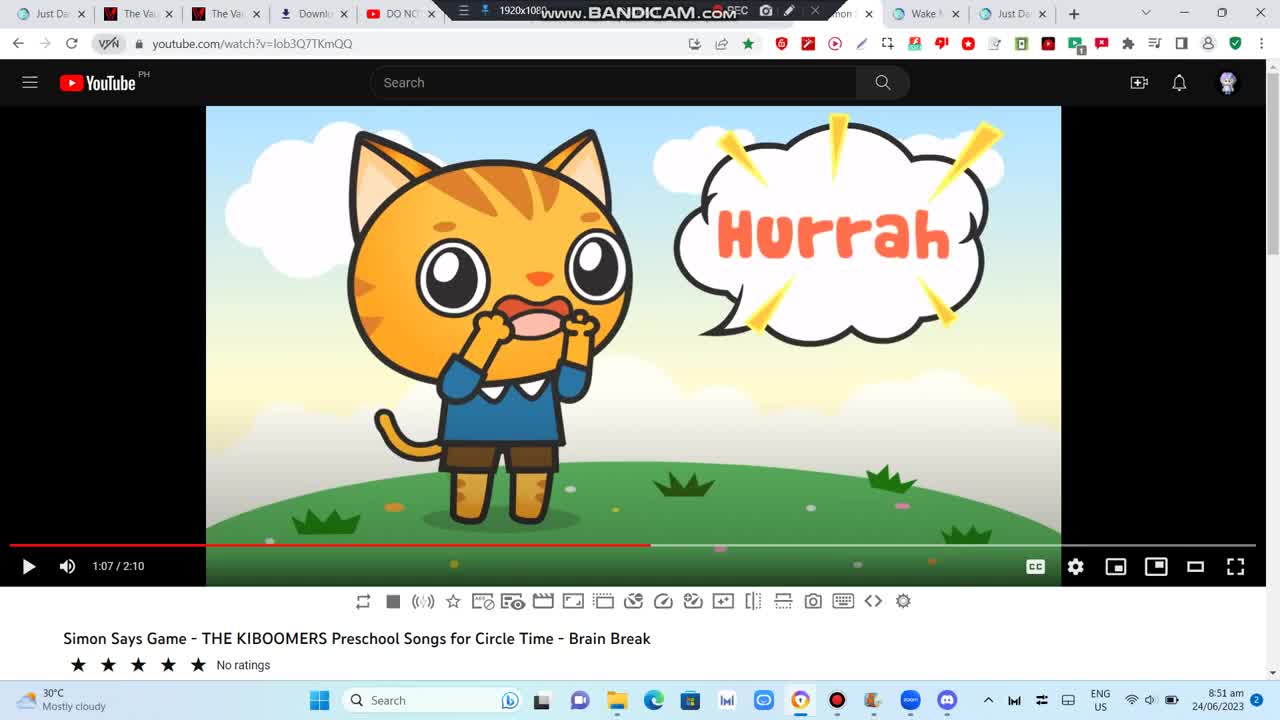This screenshot has width=1280, height=720.
Task: Open the Create video camera icon
Action: pos(1139,83)
